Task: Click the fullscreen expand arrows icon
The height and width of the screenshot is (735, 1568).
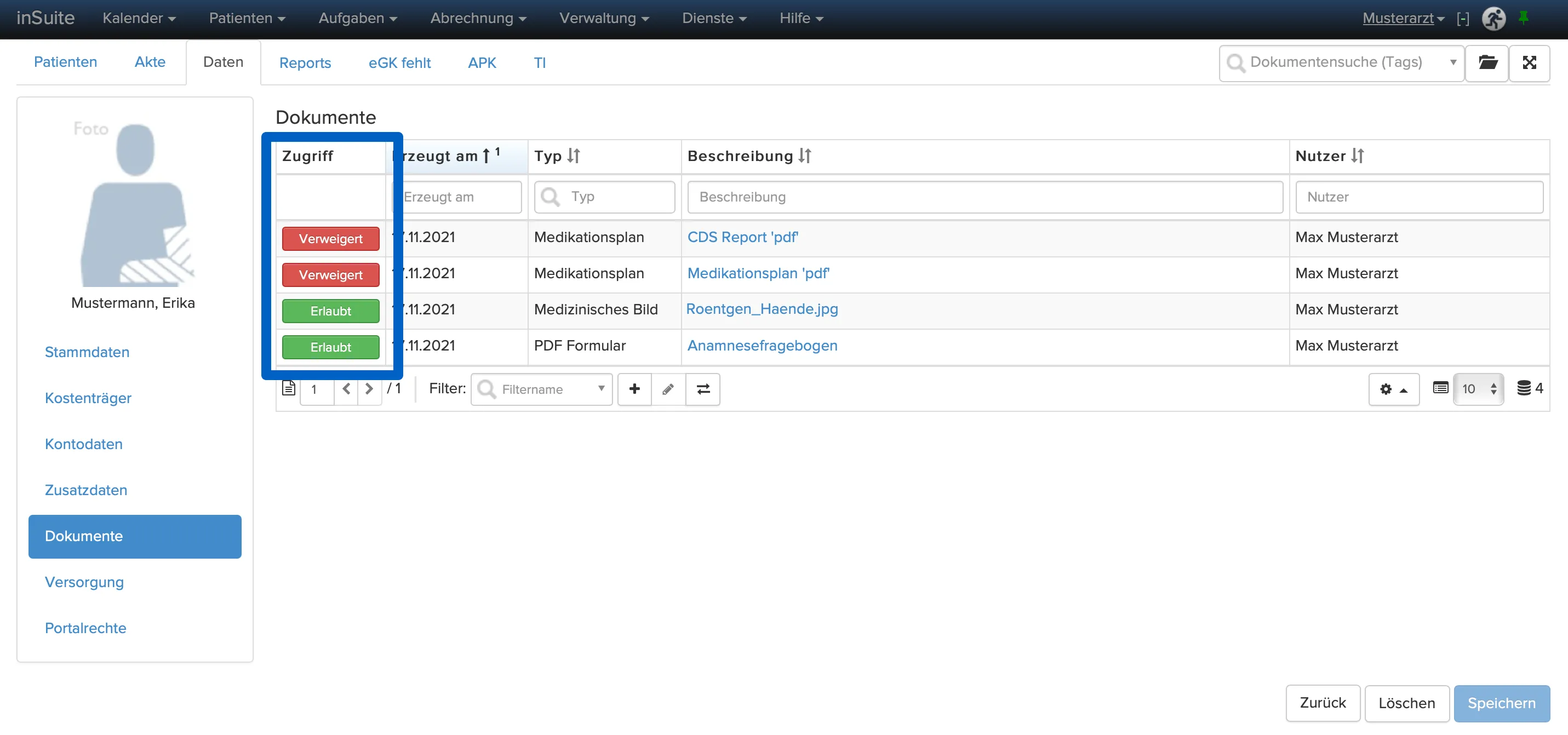Action: 1529,62
